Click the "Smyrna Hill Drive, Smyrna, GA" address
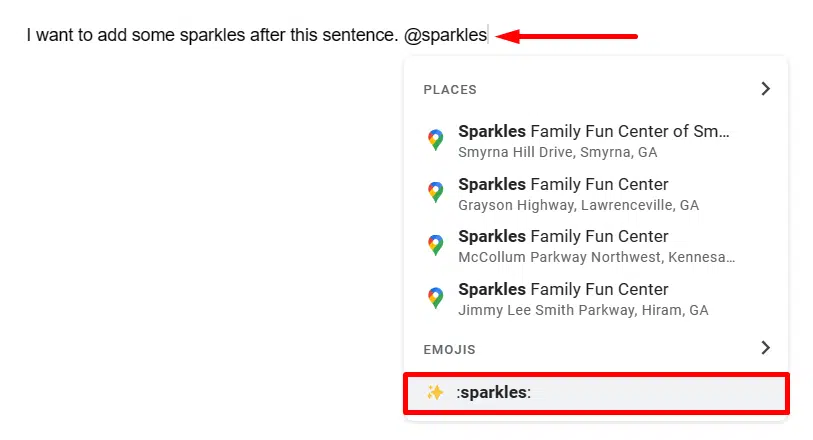 coord(557,153)
